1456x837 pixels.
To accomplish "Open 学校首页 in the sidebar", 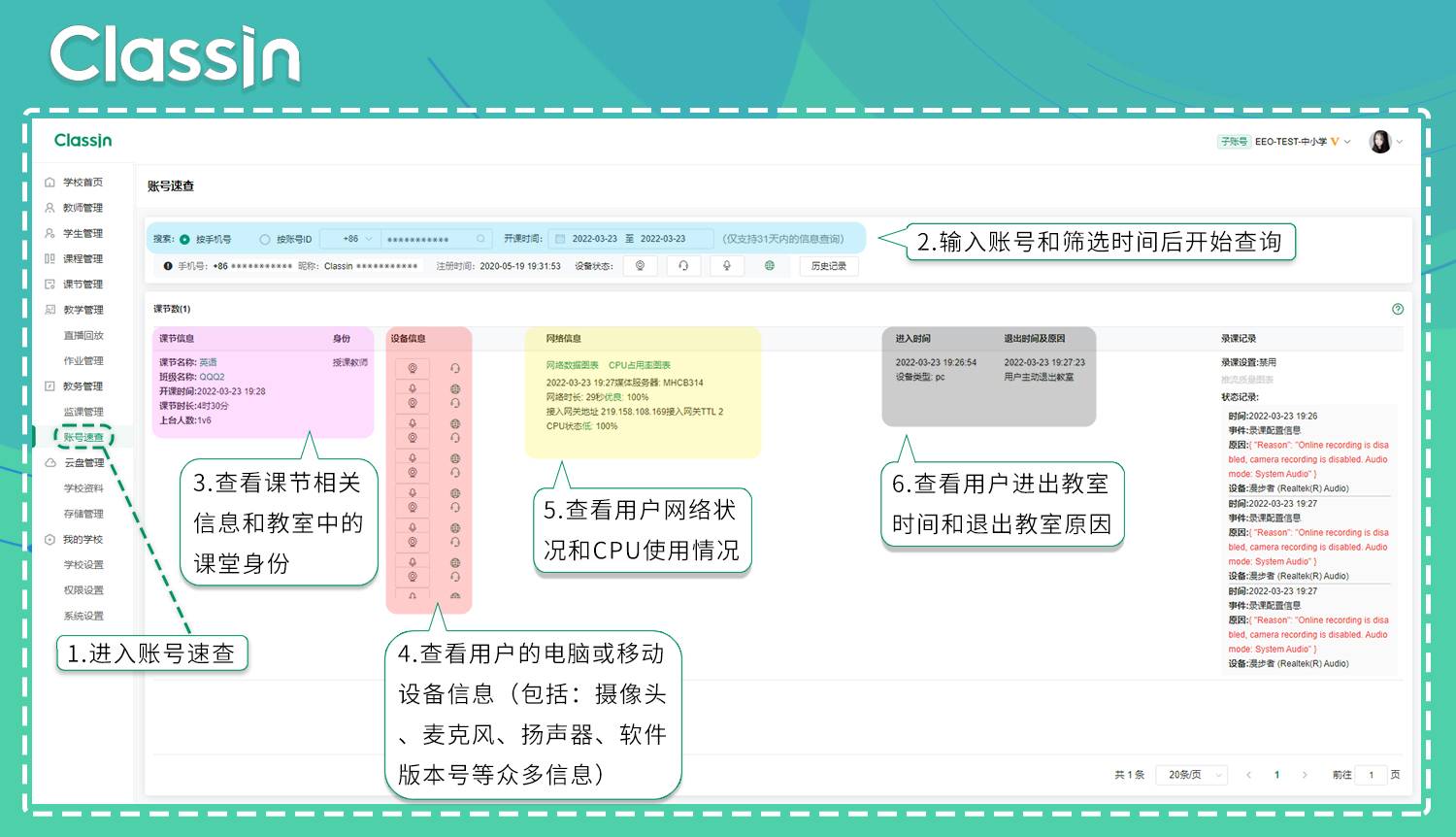I will [x=83, y=183].
